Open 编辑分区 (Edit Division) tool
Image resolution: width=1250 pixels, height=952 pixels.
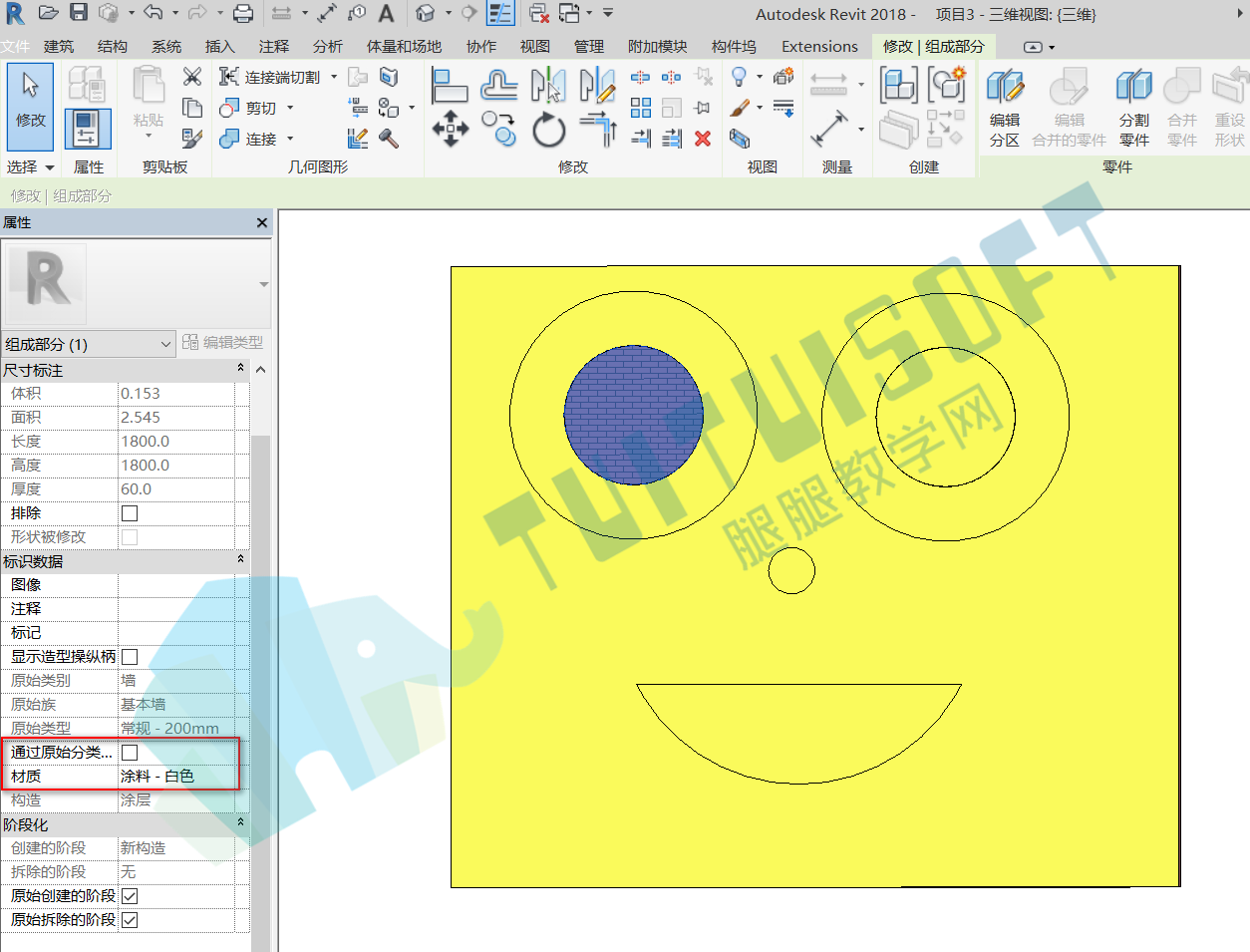(1005, 108)
